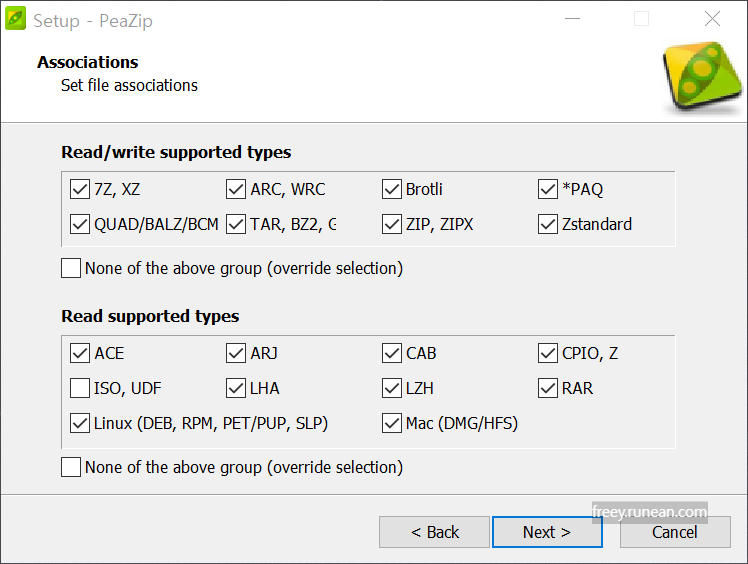The image size is (748, 564).
Task: Click the PeaZip icon in title bar
Action: coord(15,19)
